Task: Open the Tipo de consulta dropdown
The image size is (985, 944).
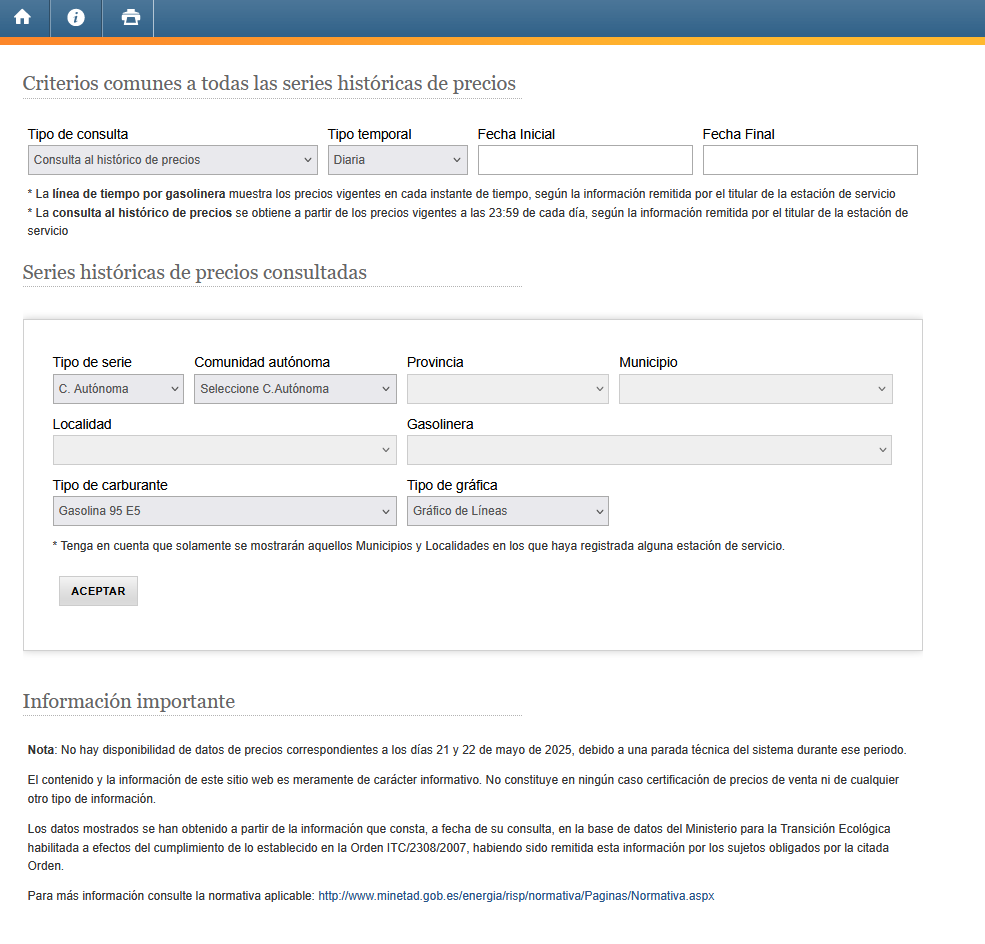Action: (173, 160)
